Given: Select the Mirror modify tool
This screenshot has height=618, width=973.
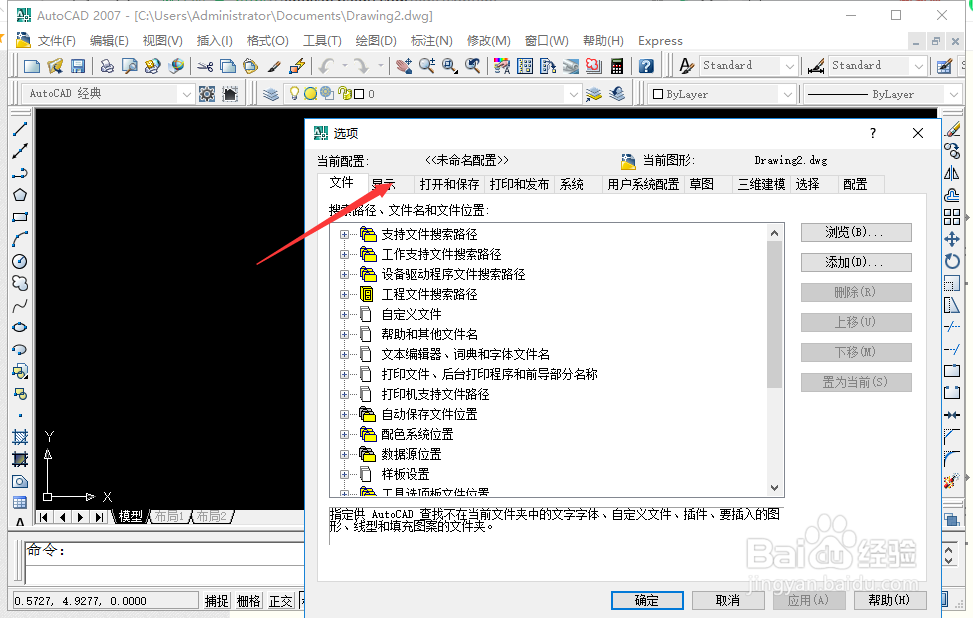Looking at the screenshot, I should coord(952,173).
